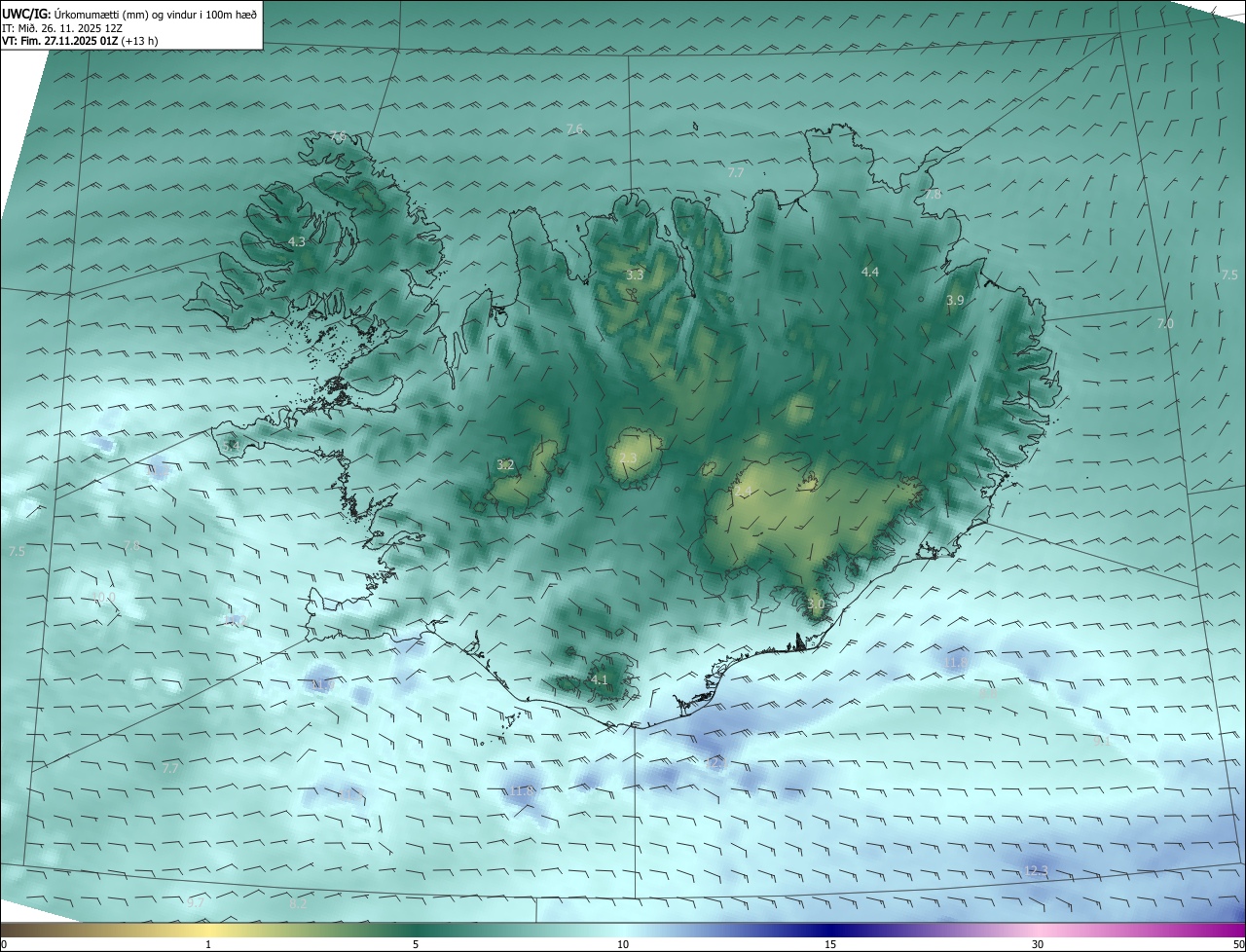Click the '5' tick on the color scale
Viewport: 1246px width, 952px height.
[x=416, y=944]
